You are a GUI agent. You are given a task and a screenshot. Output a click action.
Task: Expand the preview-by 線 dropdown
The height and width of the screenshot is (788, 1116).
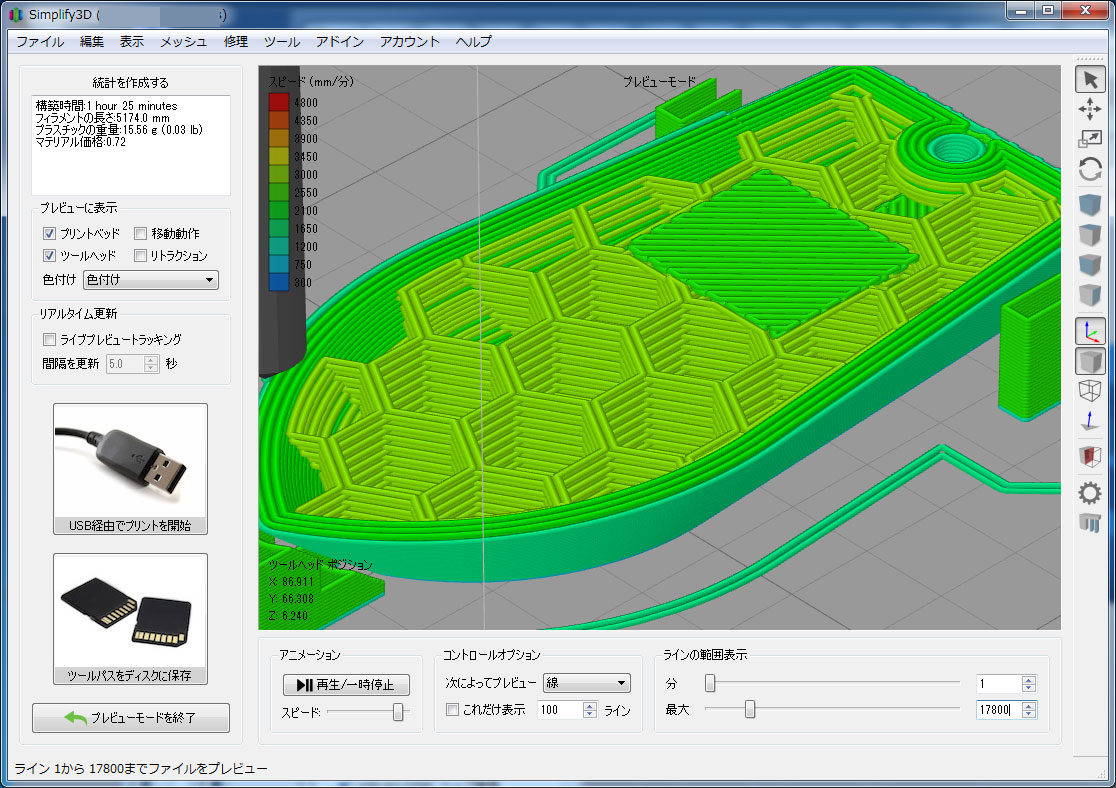(x=586, y=683)
